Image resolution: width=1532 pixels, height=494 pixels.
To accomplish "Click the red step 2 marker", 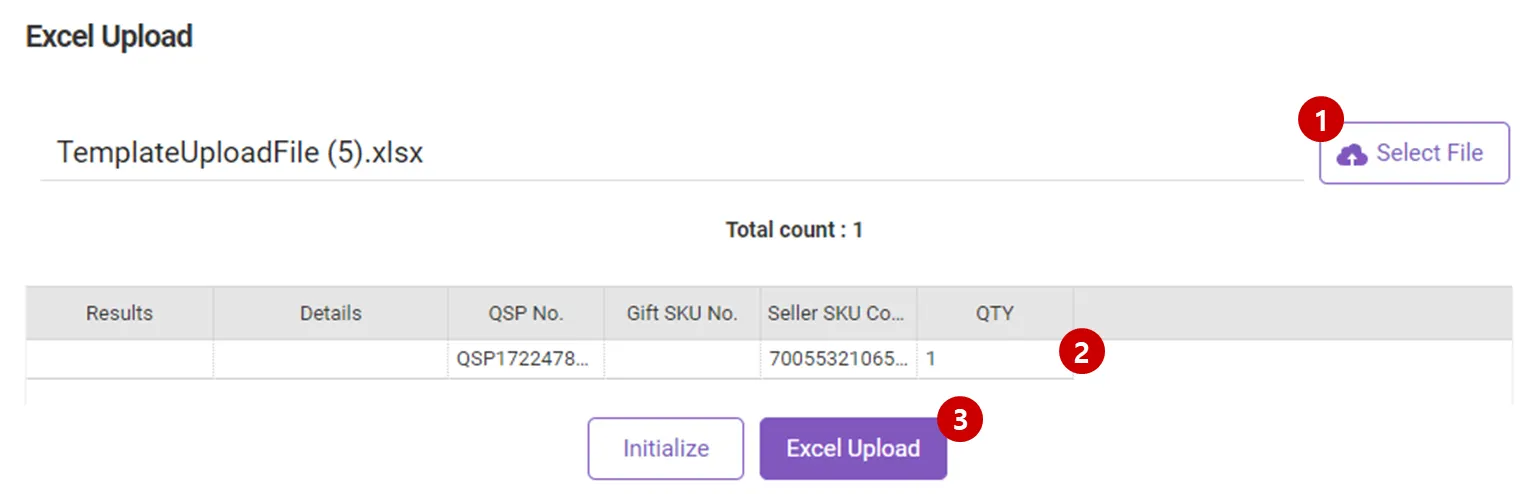I will (x=1080, y=352).
